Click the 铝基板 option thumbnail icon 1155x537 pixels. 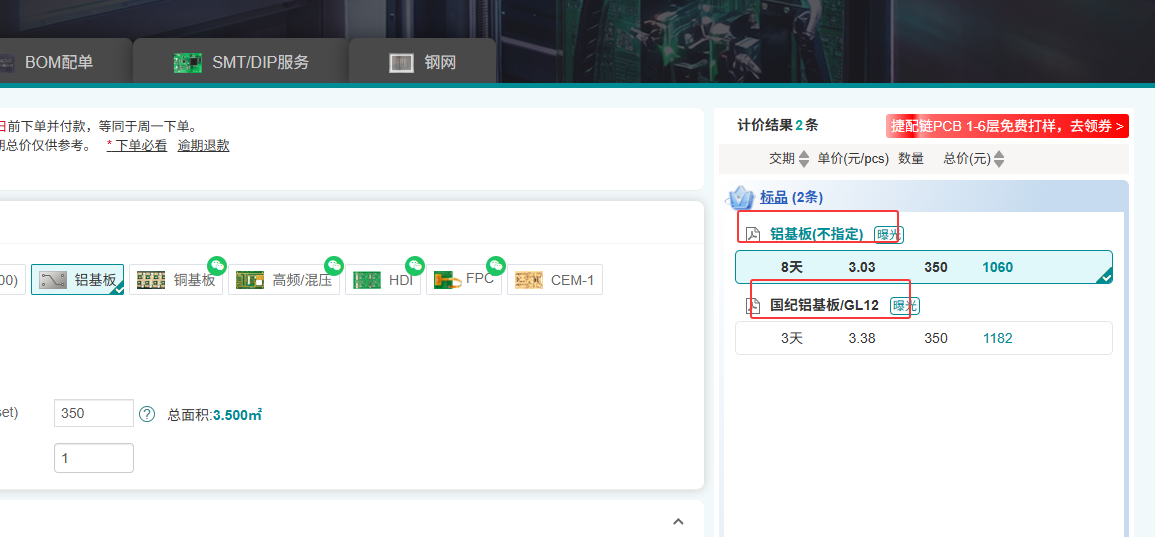coord(53,280)
